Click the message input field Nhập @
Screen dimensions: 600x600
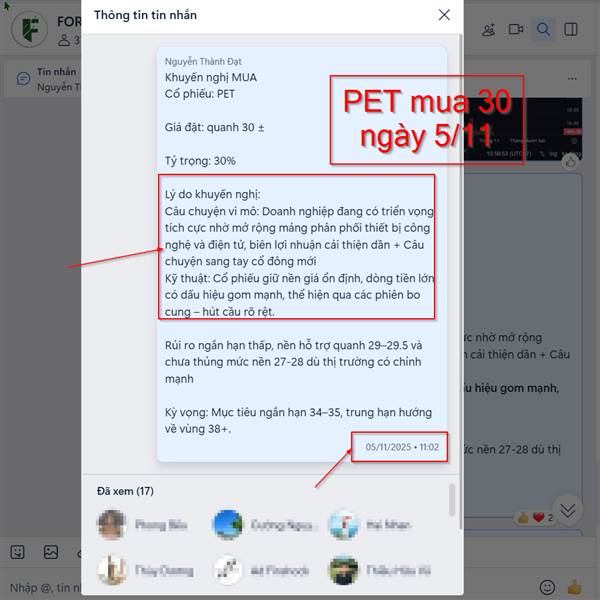(44, 587)
